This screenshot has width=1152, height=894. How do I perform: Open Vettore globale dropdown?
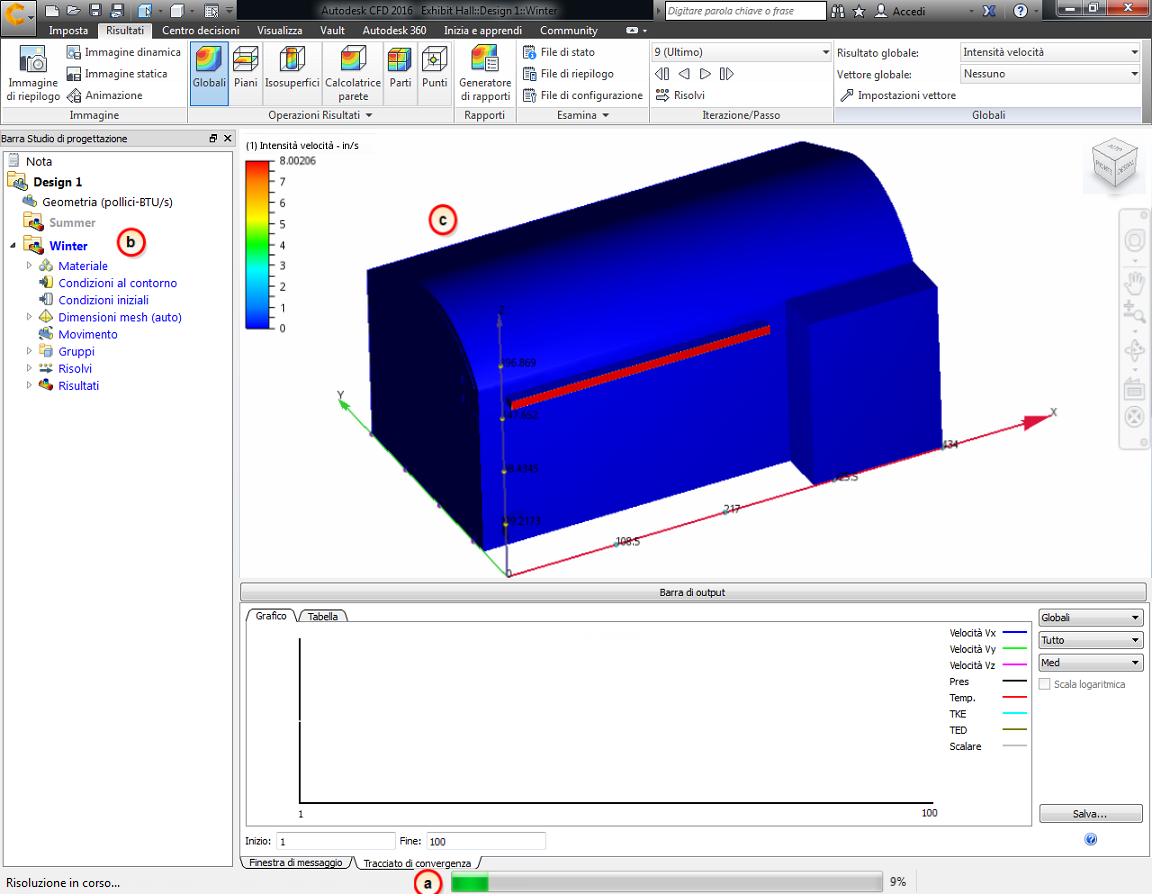pyautogui.click(x=1050, y=73)
